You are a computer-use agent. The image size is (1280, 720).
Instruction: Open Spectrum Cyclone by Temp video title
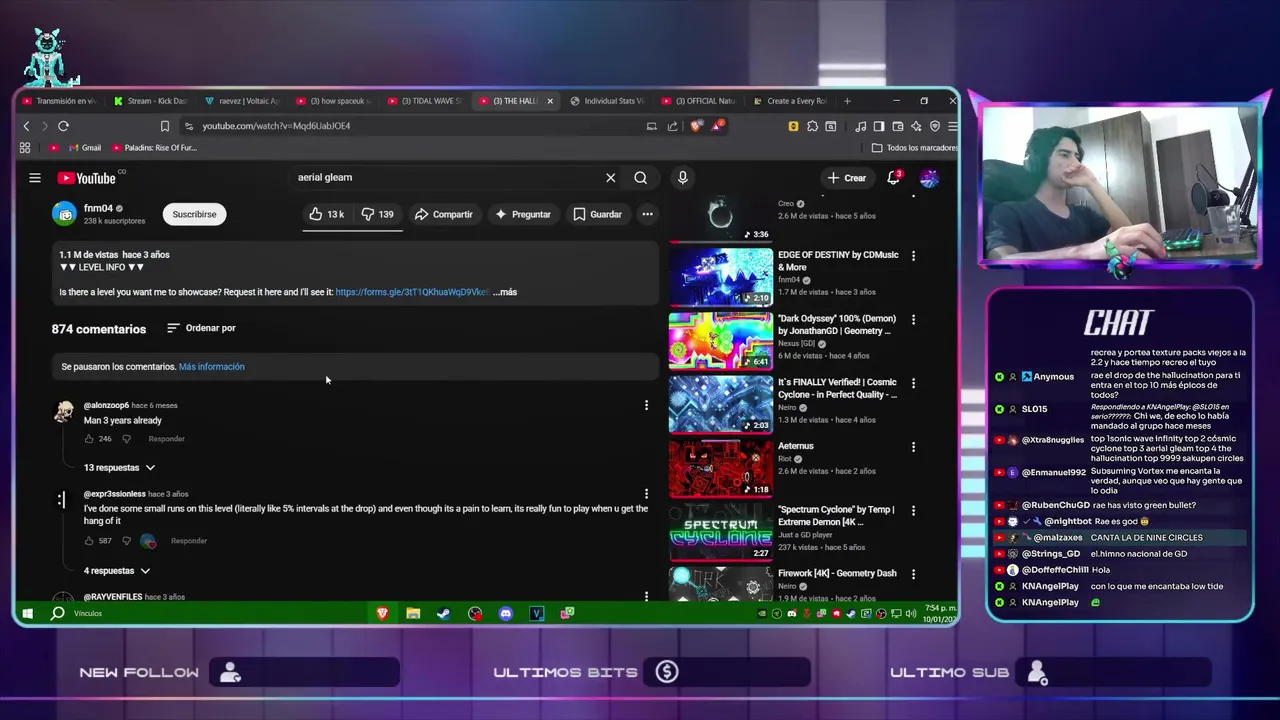tap(837, 516)
